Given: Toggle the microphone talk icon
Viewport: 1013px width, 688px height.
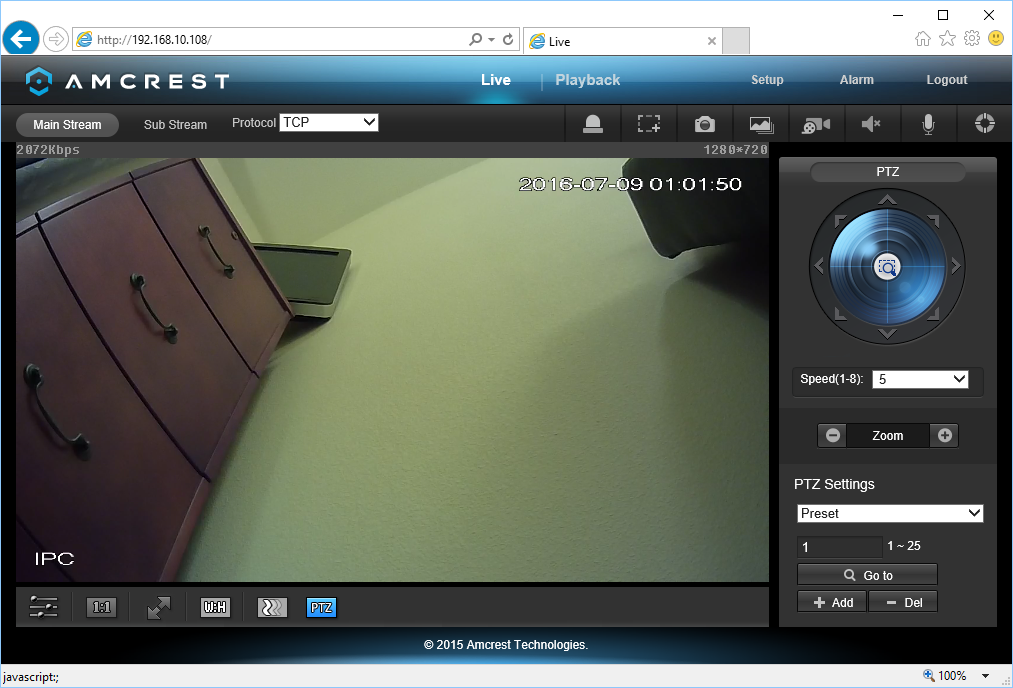Looking at the screenshot, I should click(x=928, y=124).
